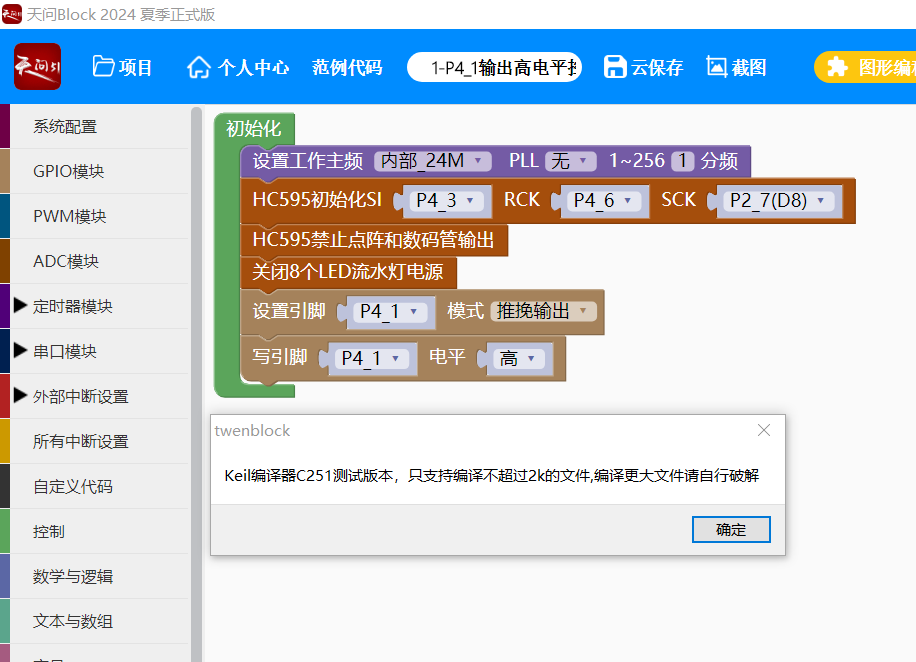The height and width of the screenshot is (662, 916).
Task: Open the 推挽输出 mode dropdown
Action: (543, 311)
